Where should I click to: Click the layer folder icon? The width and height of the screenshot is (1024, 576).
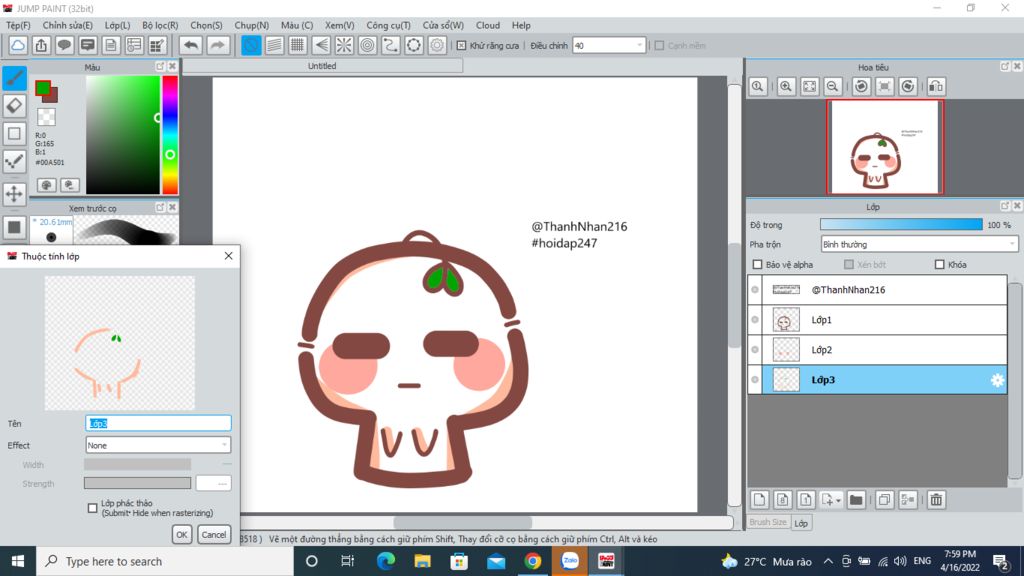(856, 500)
